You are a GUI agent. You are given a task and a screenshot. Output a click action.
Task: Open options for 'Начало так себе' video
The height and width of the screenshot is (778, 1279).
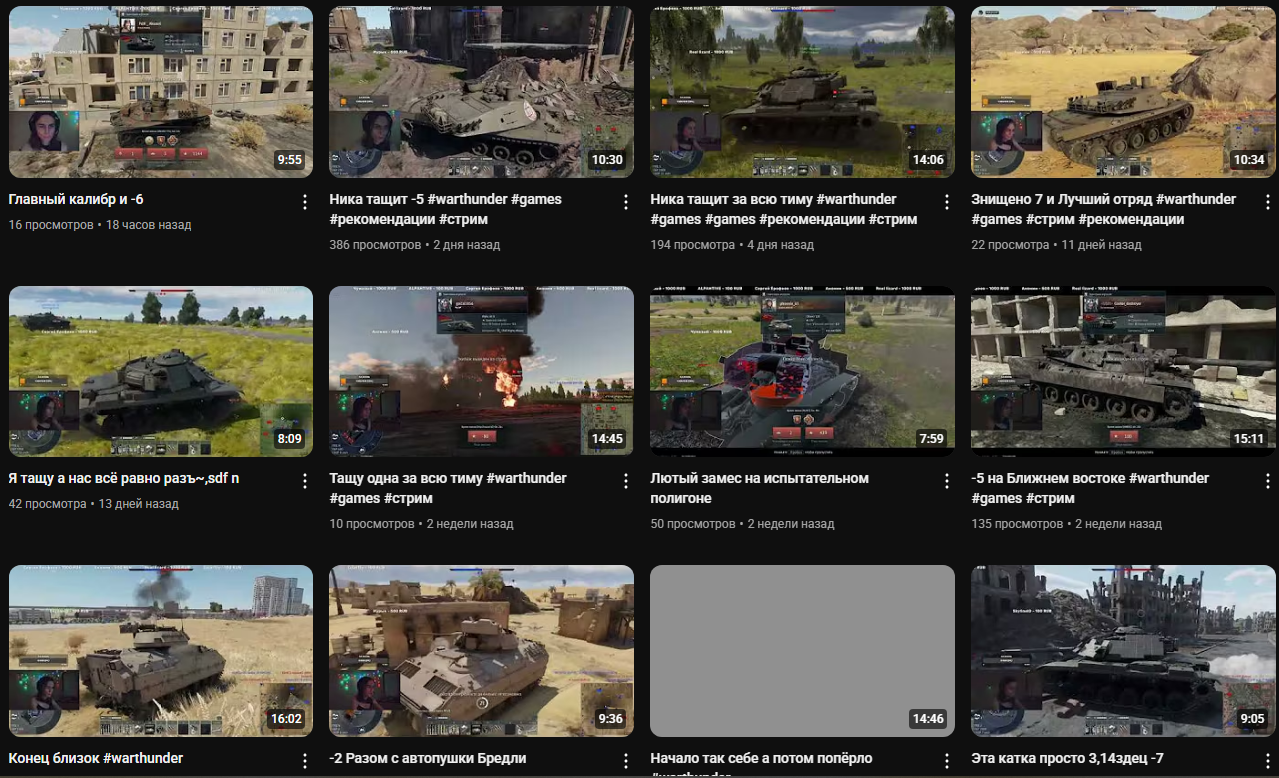click(947, 761)
